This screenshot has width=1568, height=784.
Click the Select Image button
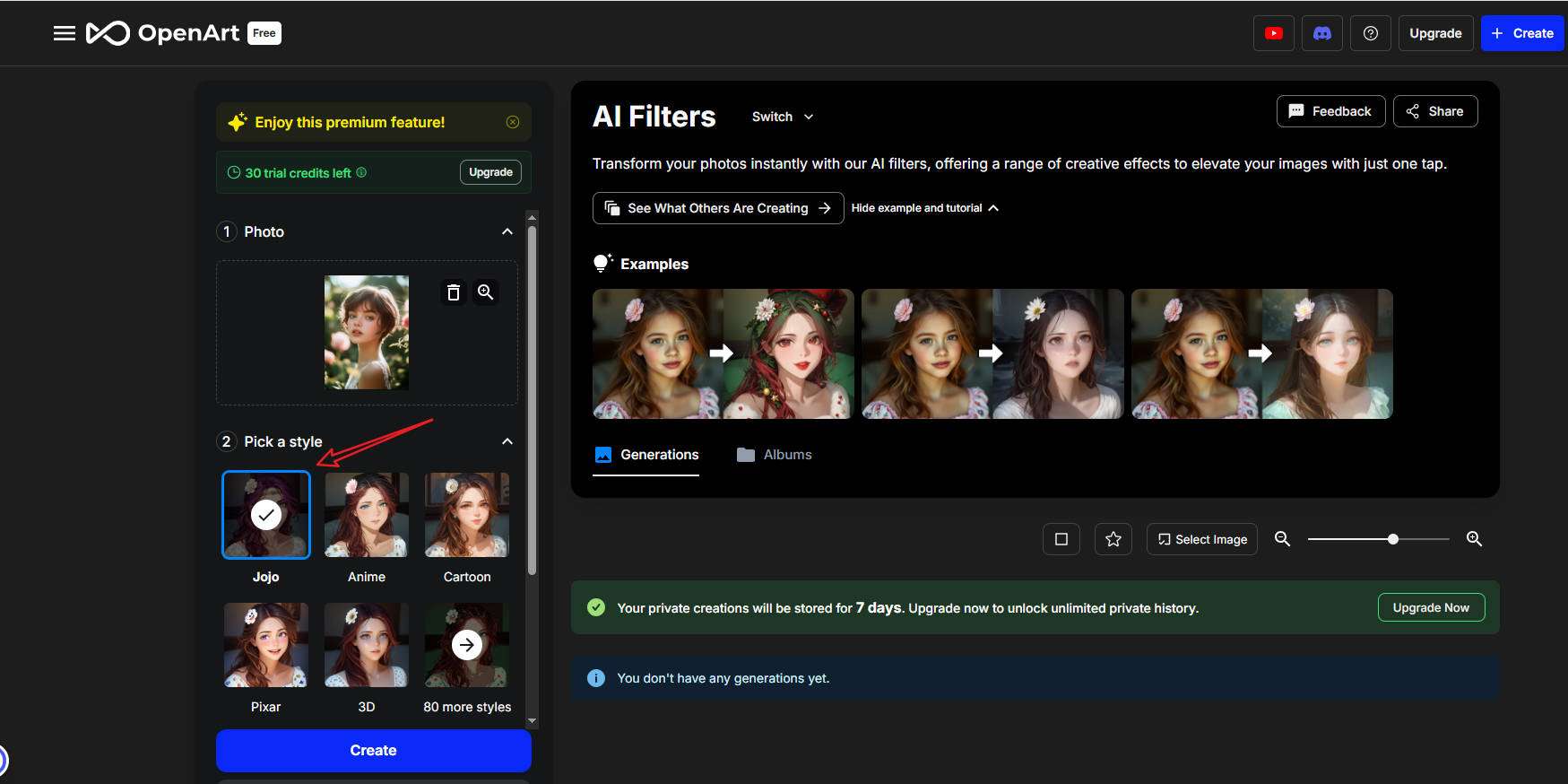point(1202,539)
